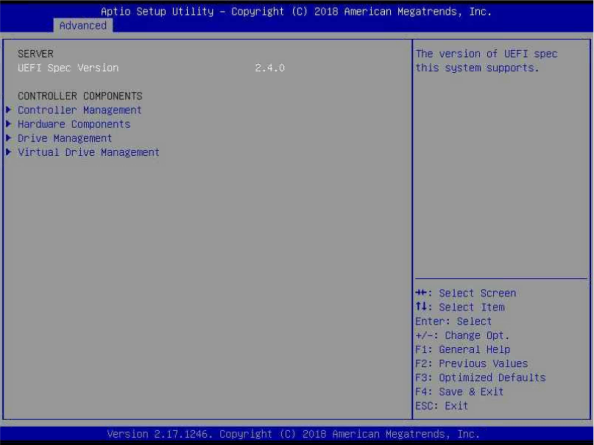Click the arrow beside Hardware Components
This screenshot has width=594, height=445.
(x=8, y=124)
